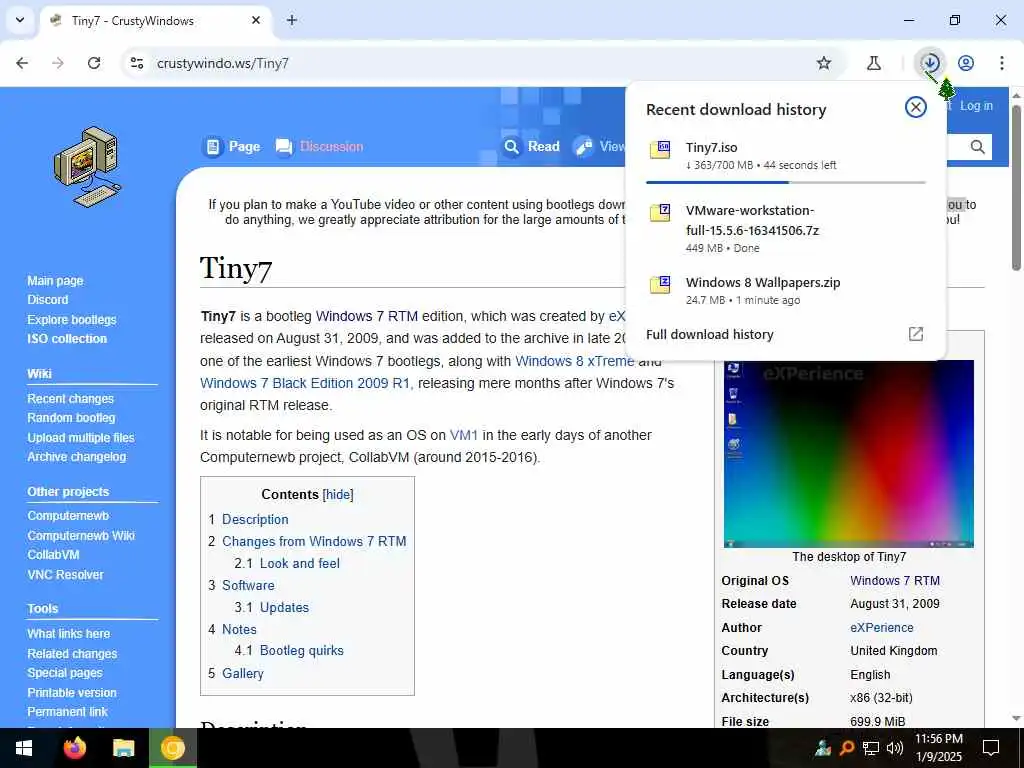Jump to Description contents entry

(255, 519)
